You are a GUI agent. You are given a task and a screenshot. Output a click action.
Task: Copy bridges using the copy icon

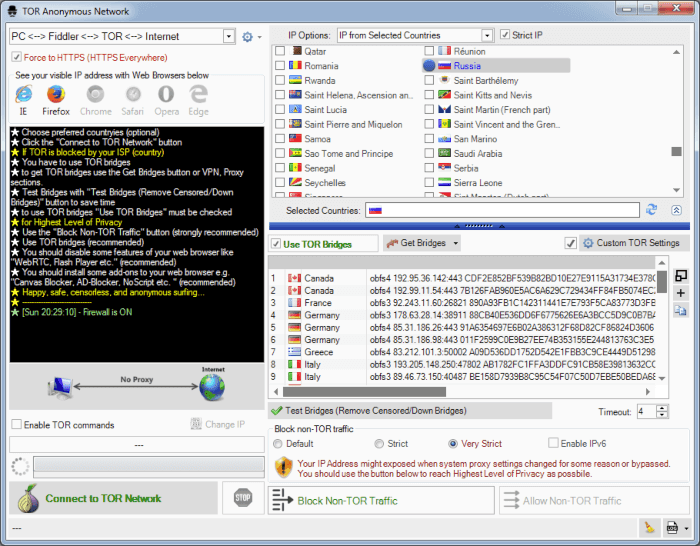tap(680, 310)
